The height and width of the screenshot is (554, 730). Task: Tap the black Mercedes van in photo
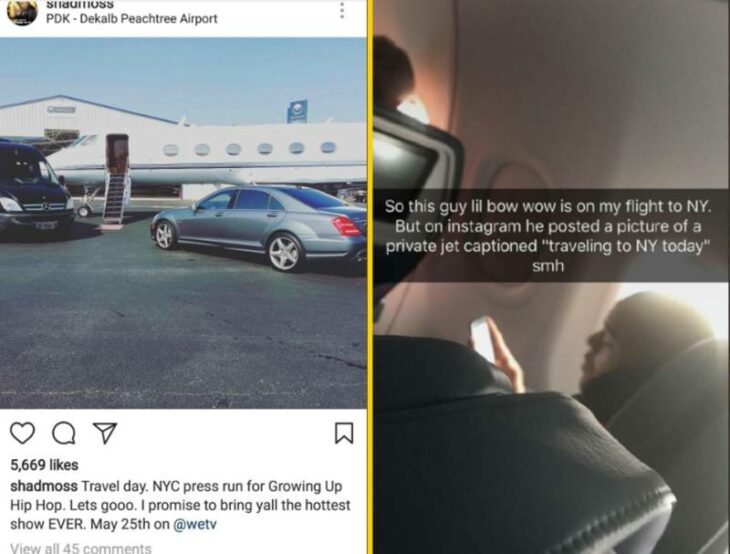36,189
